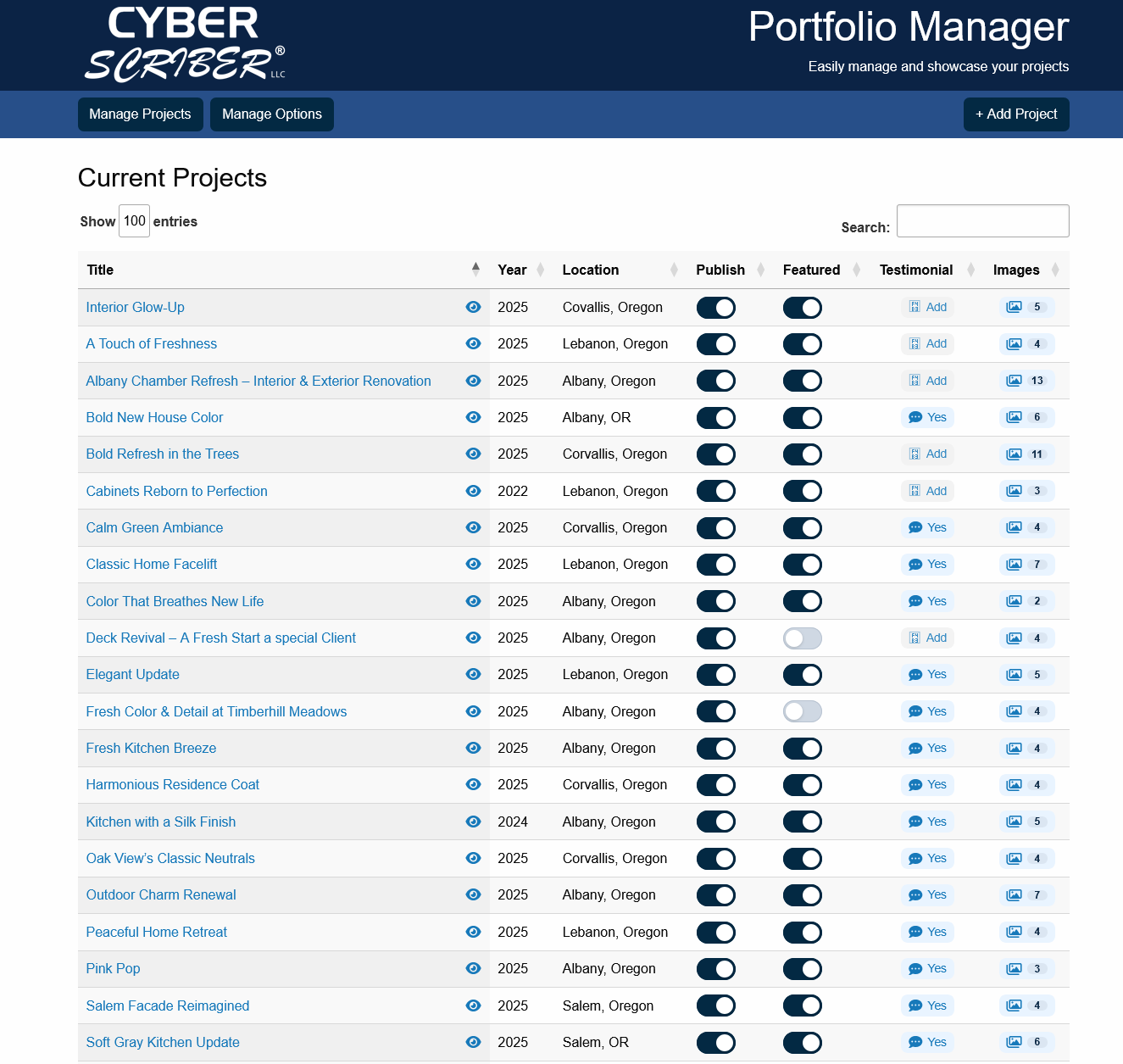
Task: View Cabinets Reborn to Perfection with eye icon
Action: click(473, 491)
